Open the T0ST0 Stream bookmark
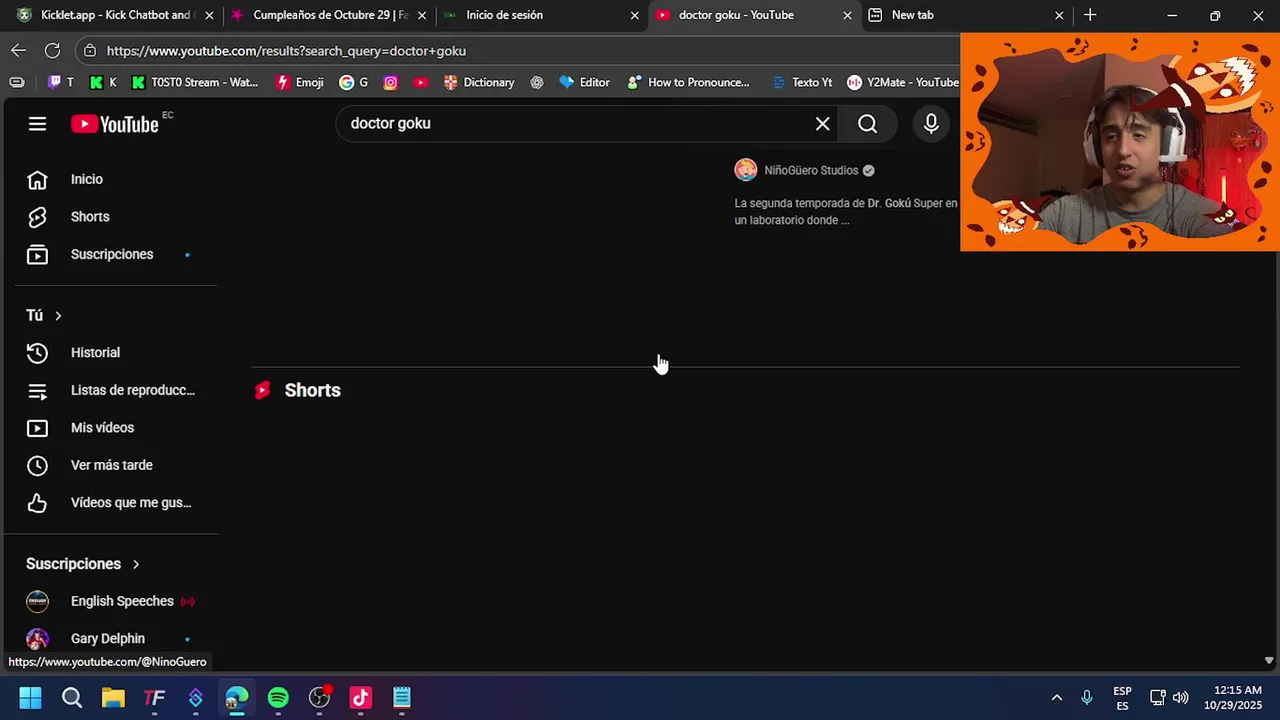This screenshot has height=720, width=1280. 195,82
